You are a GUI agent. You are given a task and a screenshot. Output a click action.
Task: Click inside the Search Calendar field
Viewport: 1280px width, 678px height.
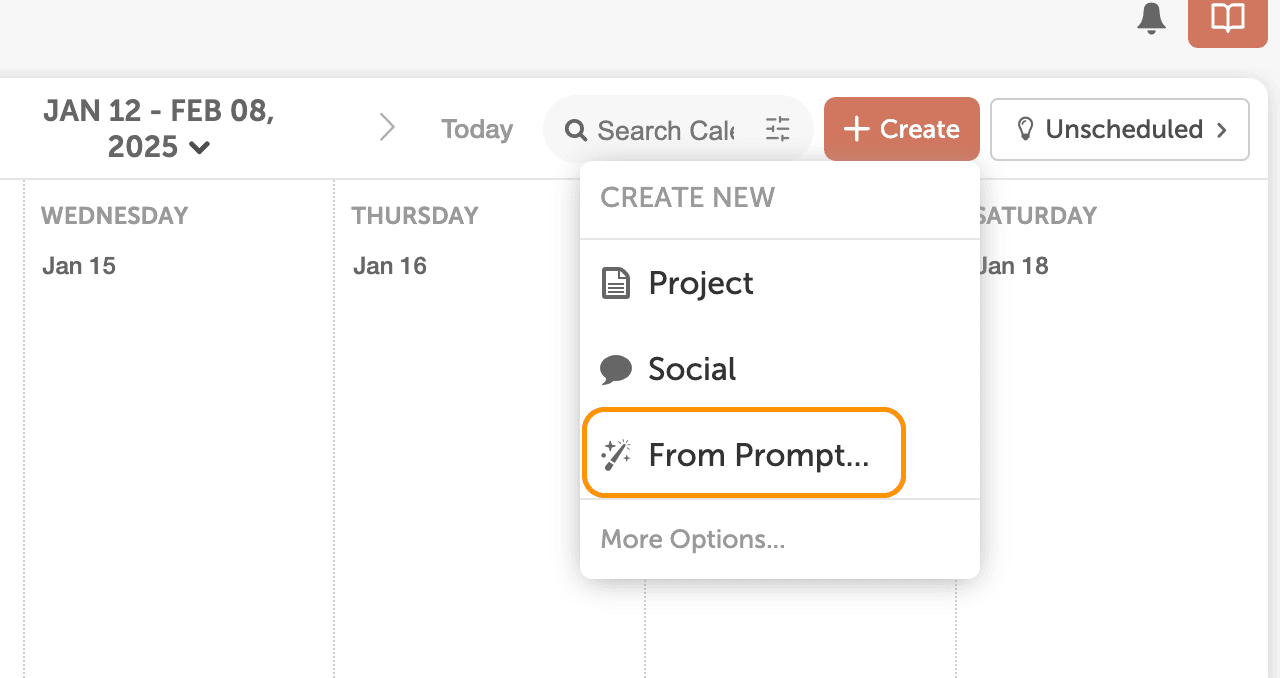665,129
